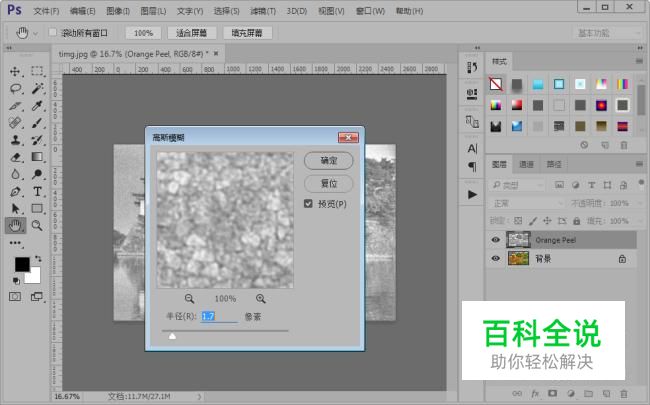Select the Healing Brush tool

pos(15,123)
